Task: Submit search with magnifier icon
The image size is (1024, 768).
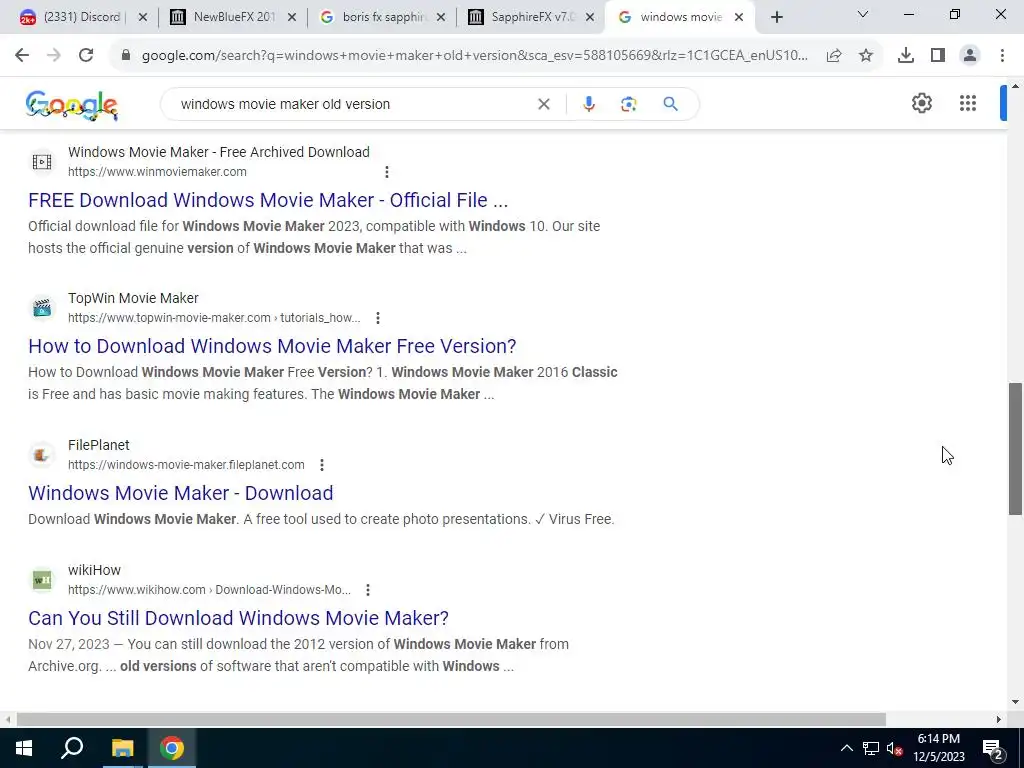Action: click(x=670, y=104)
